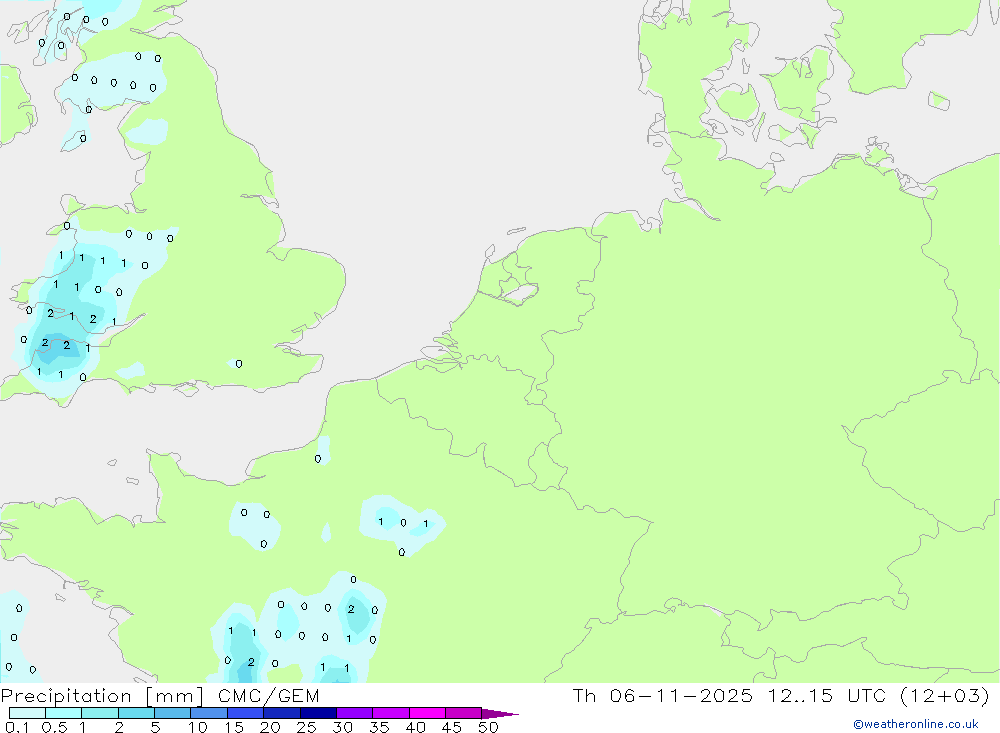Pick the 0.5–1 mm legend swatch
The image size is (1000, 733).
coord(64,713)
